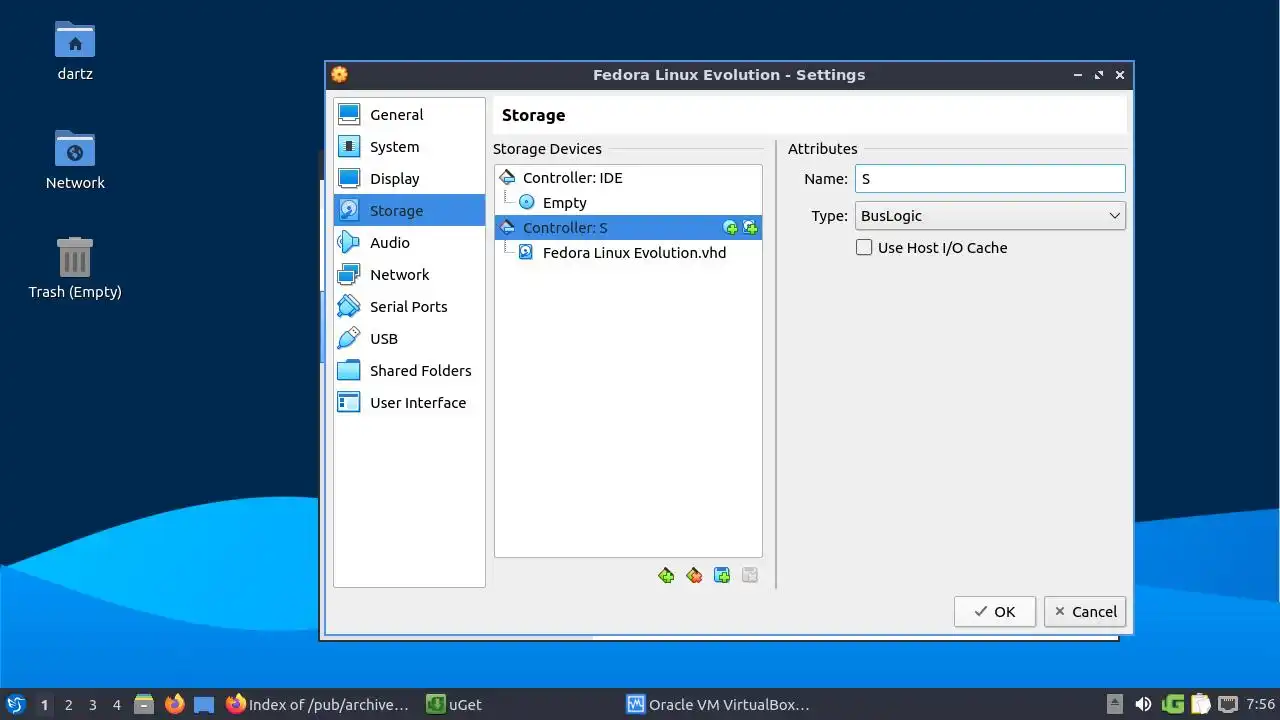Select the User Interface page
Screen dimensions: 1280x720
(409, 403)
